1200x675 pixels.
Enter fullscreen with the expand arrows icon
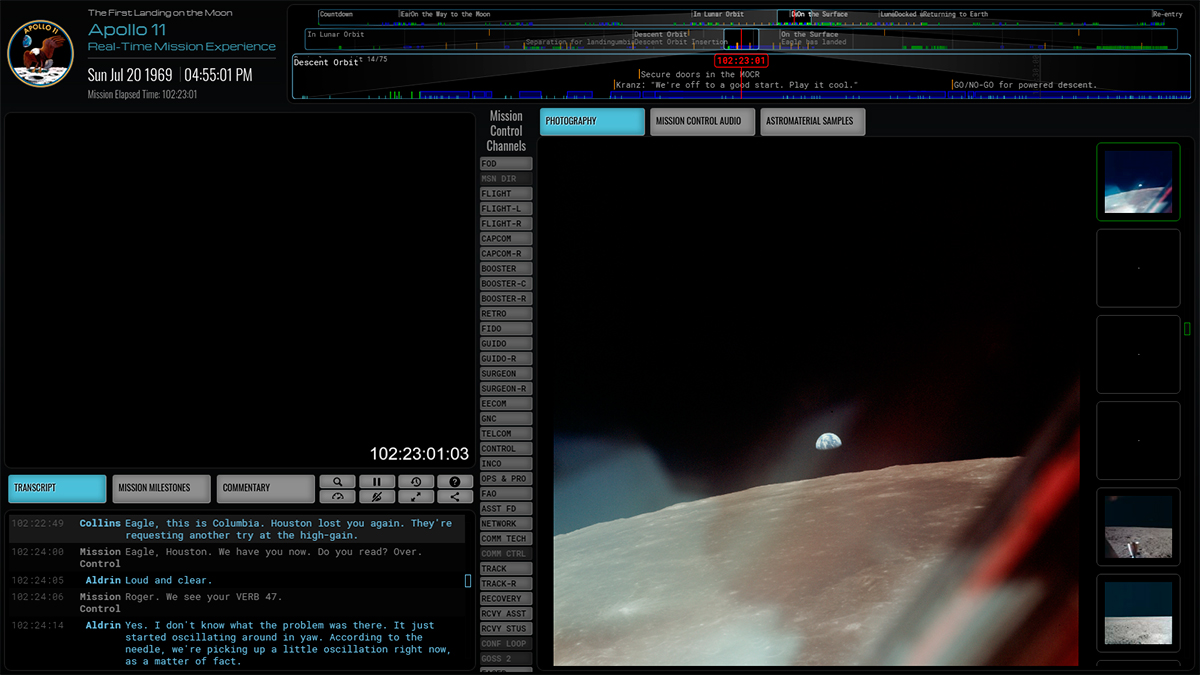[416, 496]
